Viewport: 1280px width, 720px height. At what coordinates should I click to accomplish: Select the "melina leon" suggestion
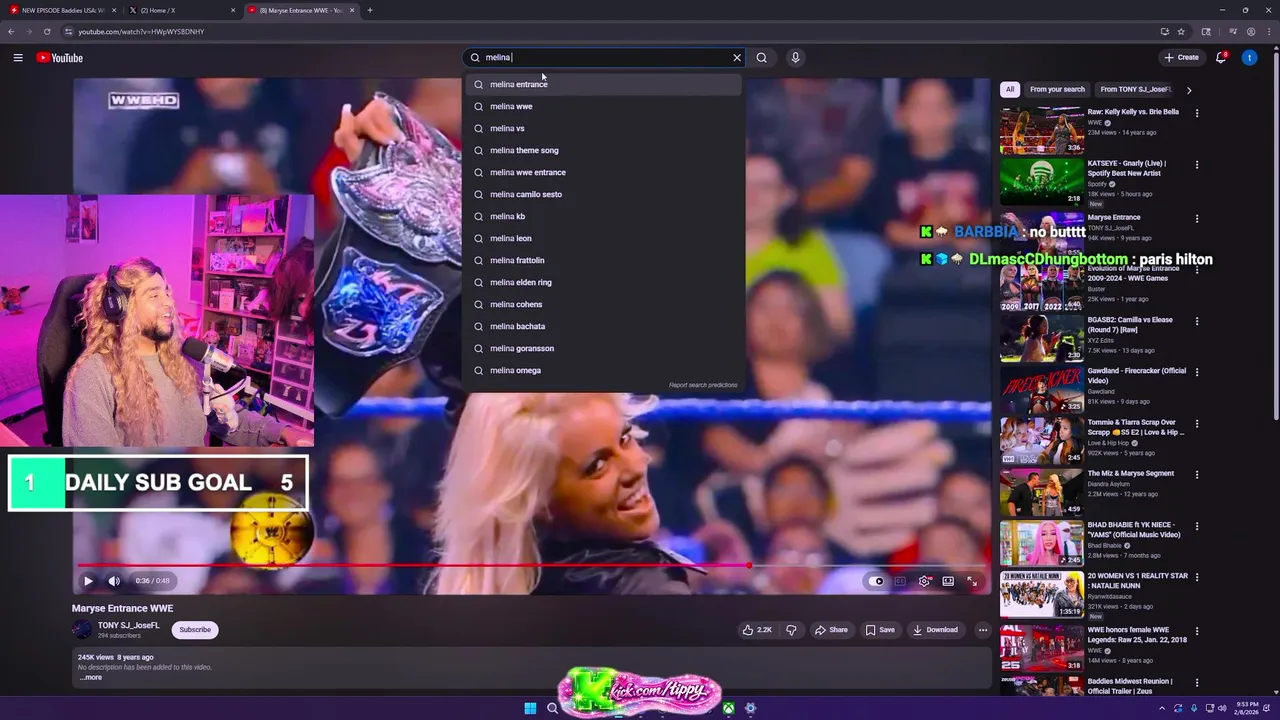[x=603, y=238]
